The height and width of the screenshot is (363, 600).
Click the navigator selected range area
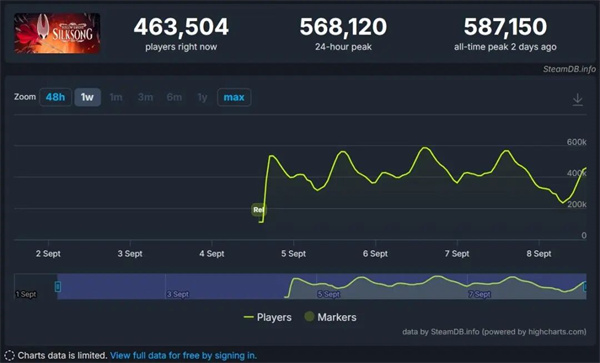click(x=321, y=286)
